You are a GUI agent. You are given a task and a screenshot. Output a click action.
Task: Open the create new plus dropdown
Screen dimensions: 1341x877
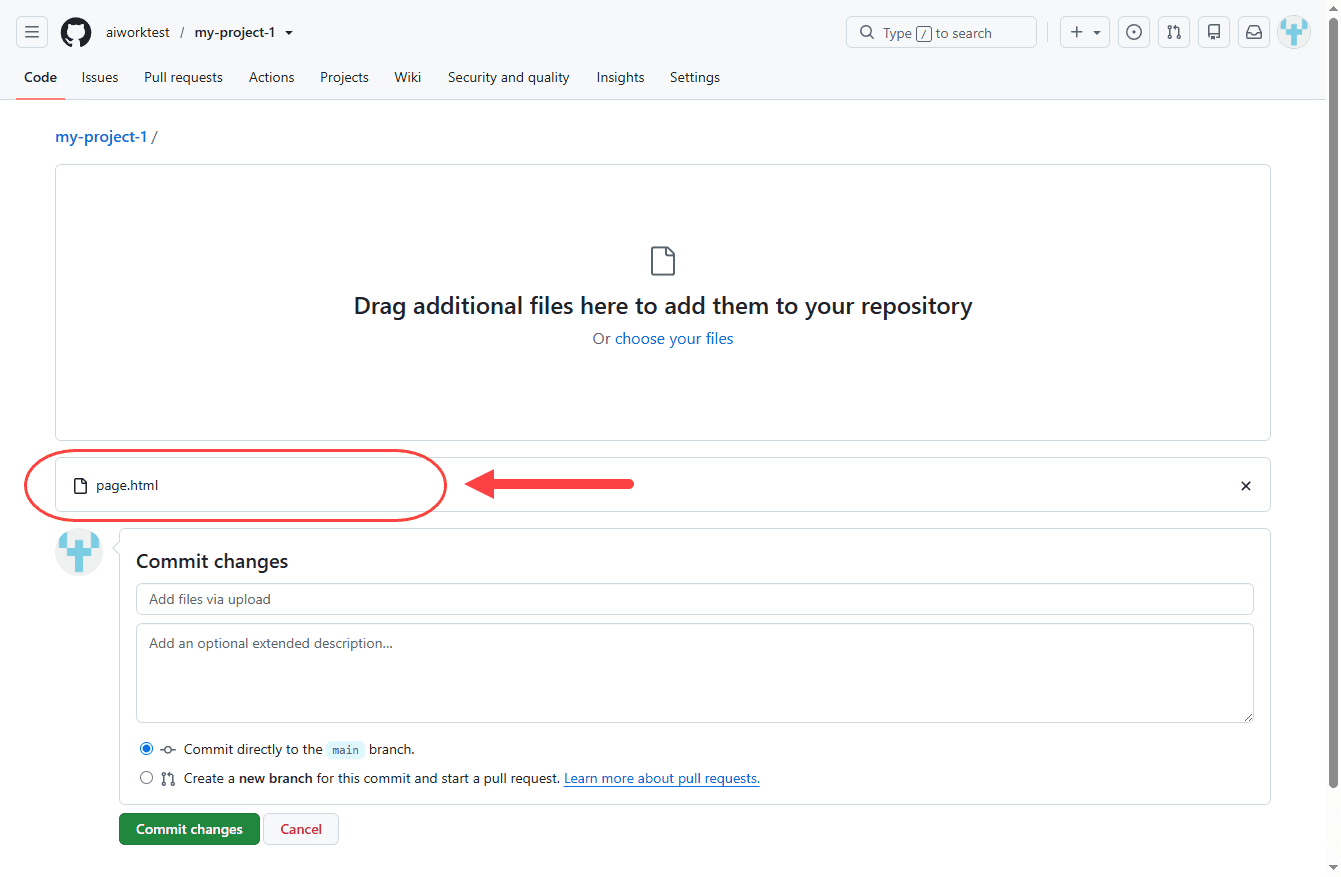(x=1085, y=32)
